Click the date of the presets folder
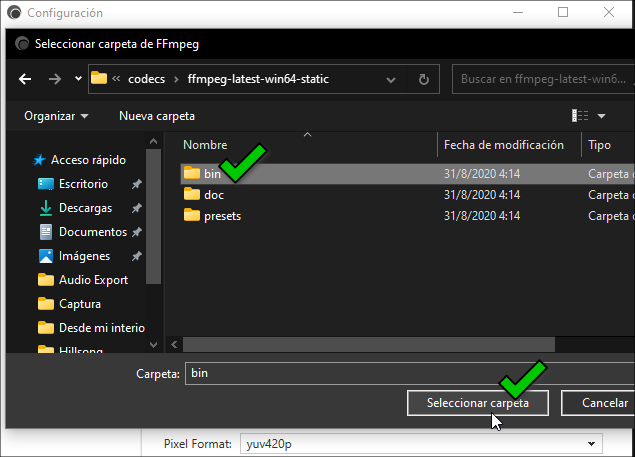 [482, 216]
